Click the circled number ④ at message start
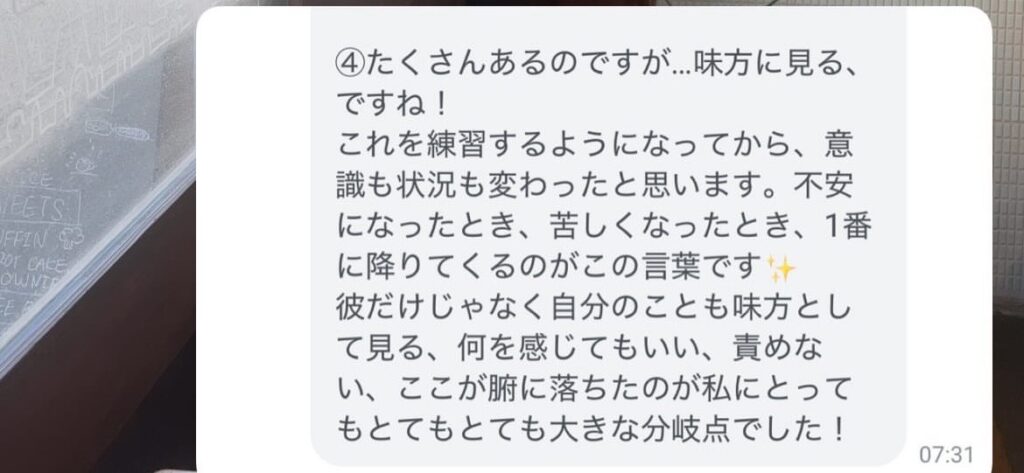This screenshot has height=473, width=1024. (349, 63)
